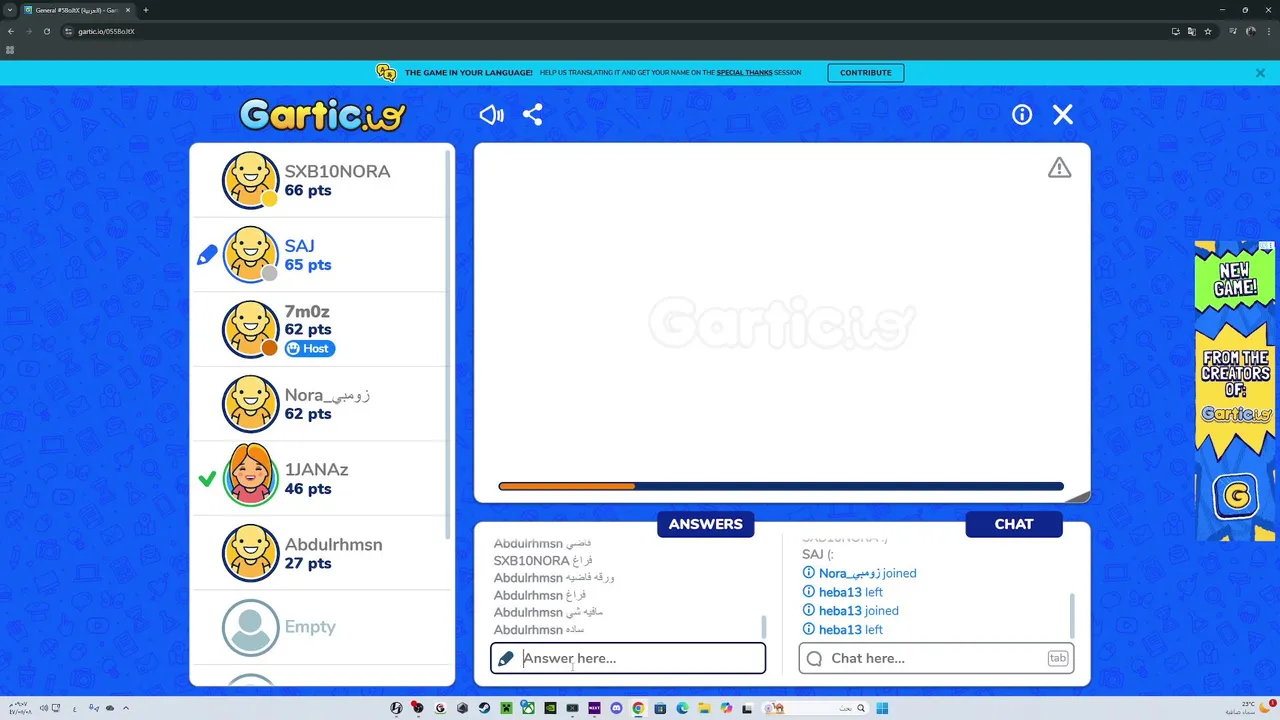Open the apps grid in bookmarks bar
1280x720 pixels.
coord(10,49)
